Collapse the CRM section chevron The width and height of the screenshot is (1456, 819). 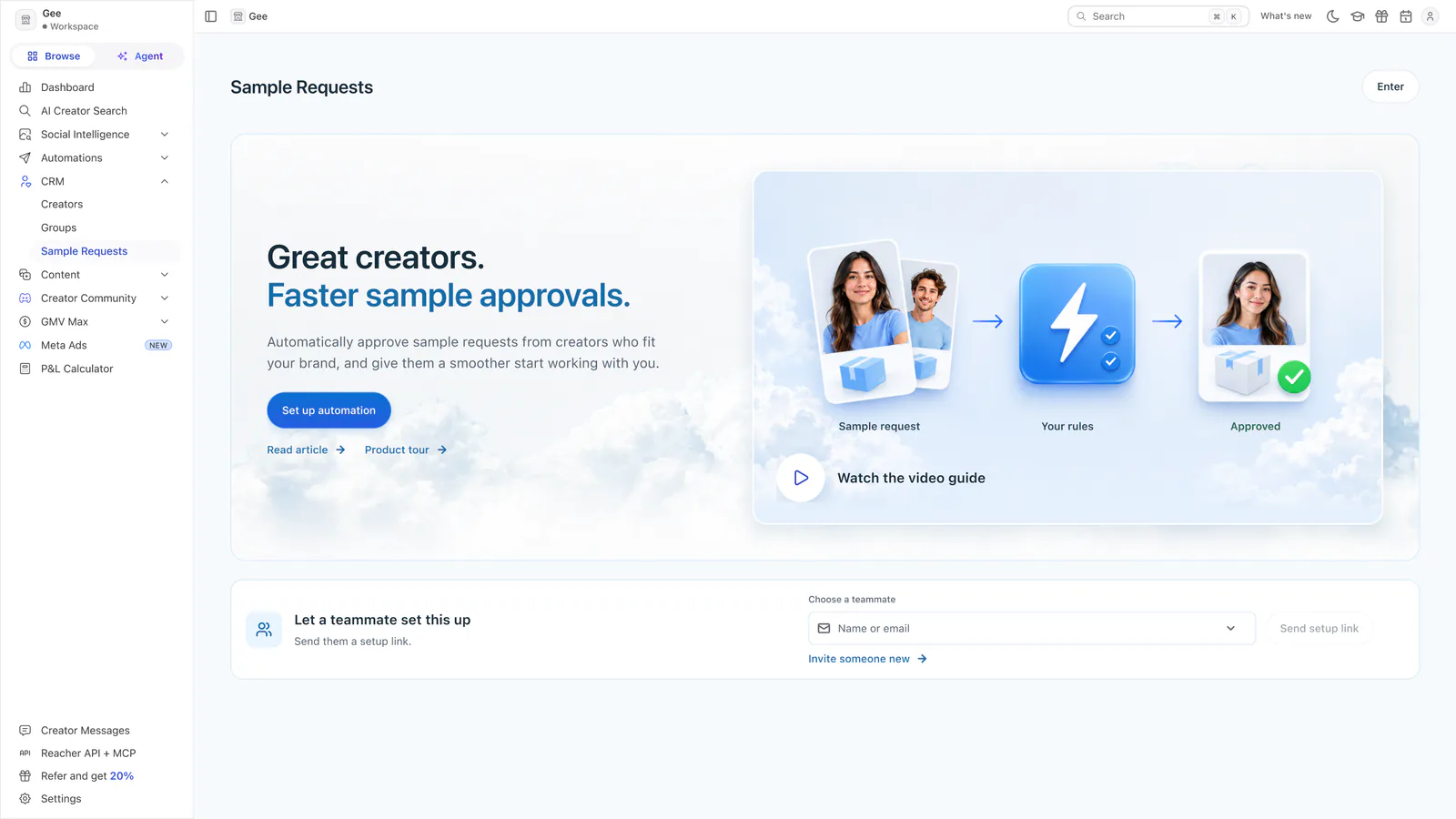point(165,181)
